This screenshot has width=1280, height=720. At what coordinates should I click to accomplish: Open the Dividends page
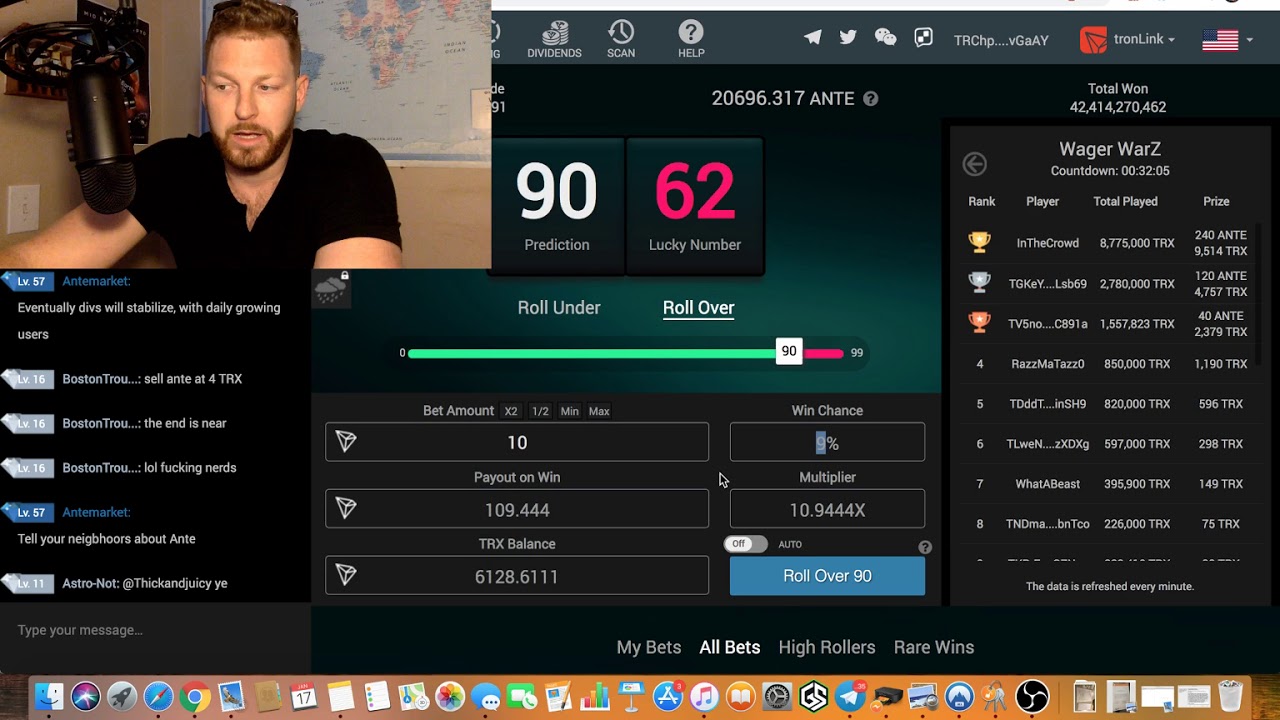tap(554, 39)
